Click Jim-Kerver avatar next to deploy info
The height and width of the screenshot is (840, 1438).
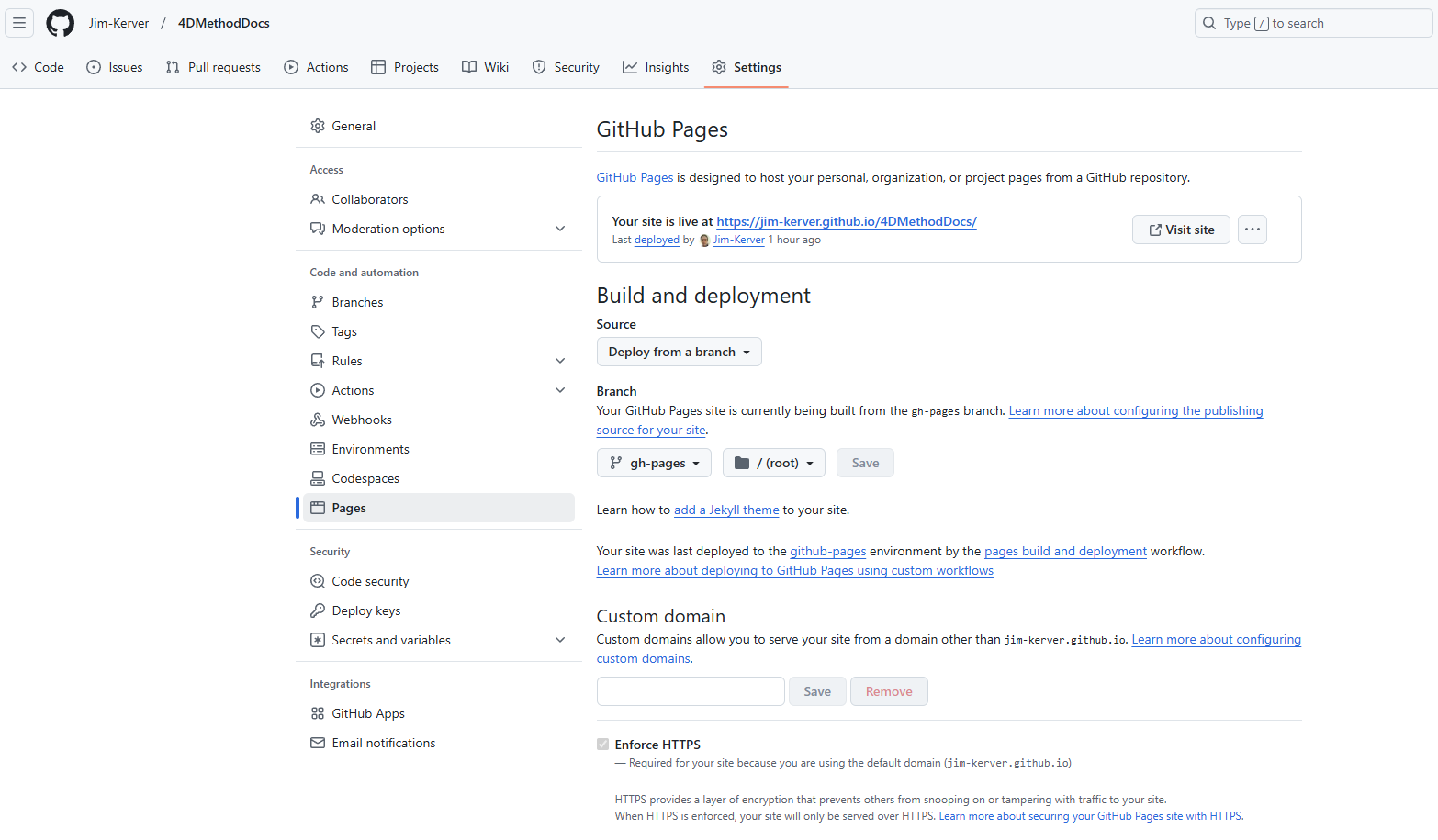tap(704, 241)
